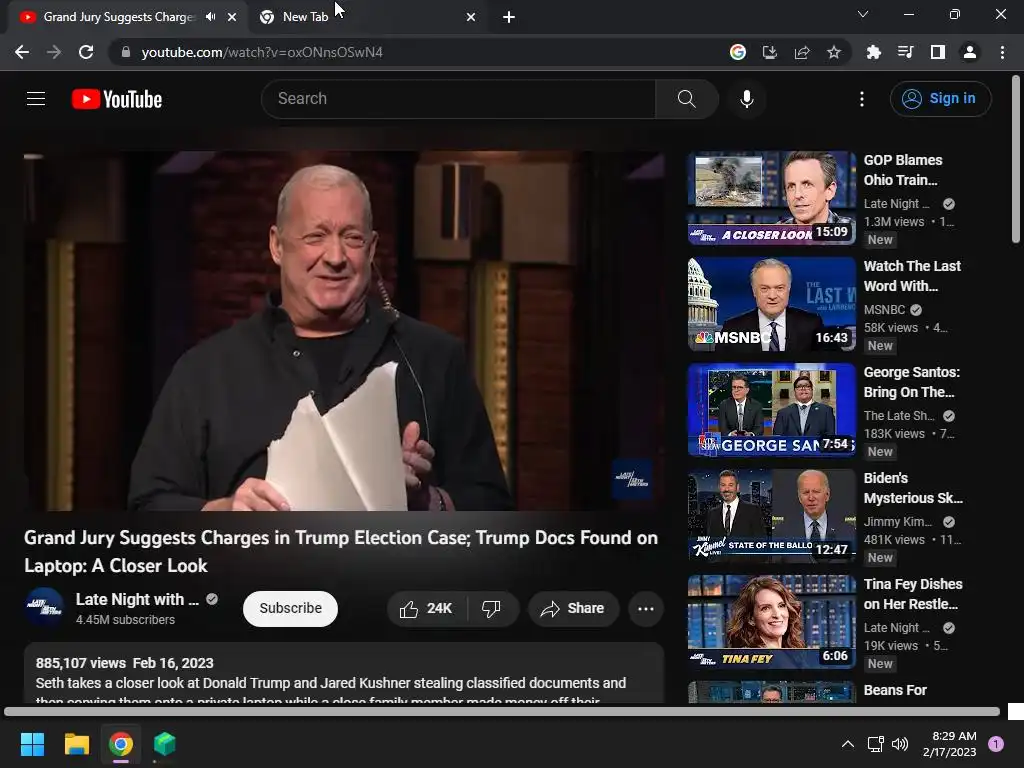Click the main video player
Viewport: 1024px width, 768px height.
pyautogui.click(x=344, y=331)
